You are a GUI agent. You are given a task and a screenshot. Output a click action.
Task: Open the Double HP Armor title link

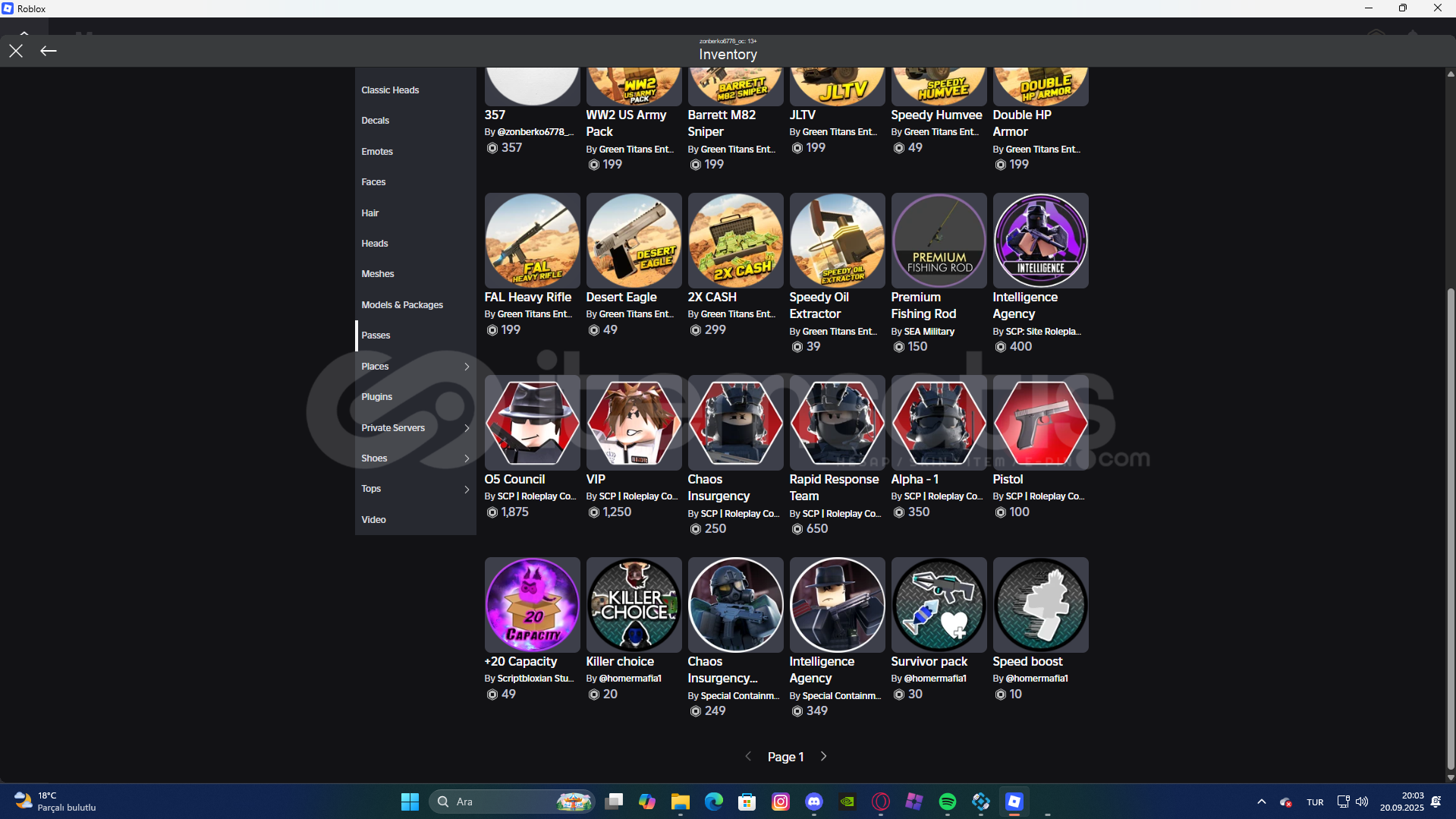pyautogui.click(x=1022, y=123)
